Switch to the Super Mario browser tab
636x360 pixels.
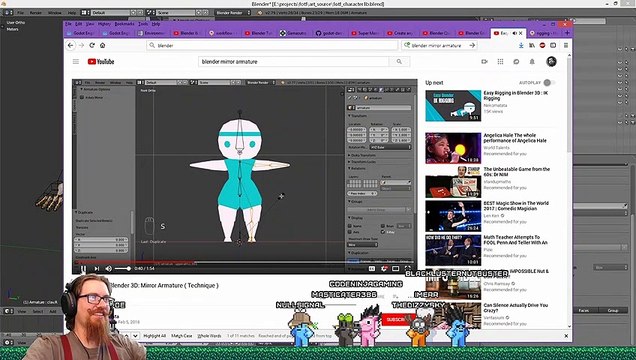[365, 33]
